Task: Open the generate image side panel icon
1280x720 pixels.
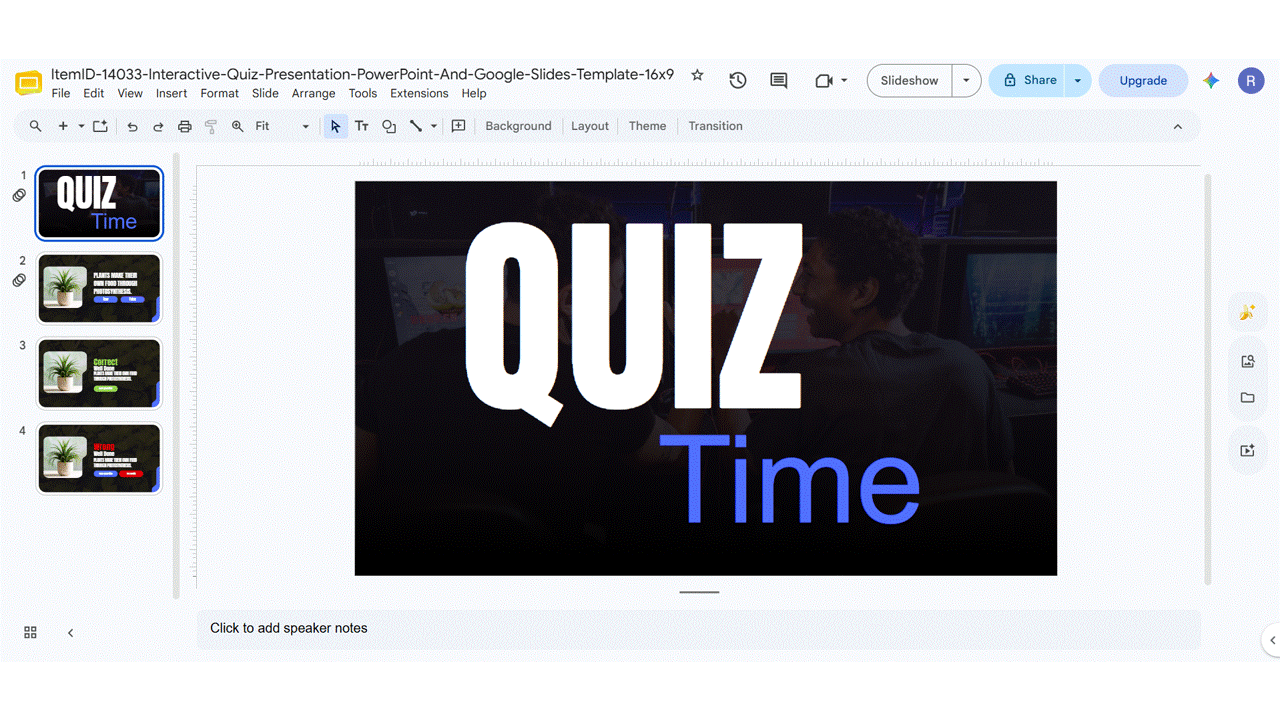Action: pos(1247,451)
